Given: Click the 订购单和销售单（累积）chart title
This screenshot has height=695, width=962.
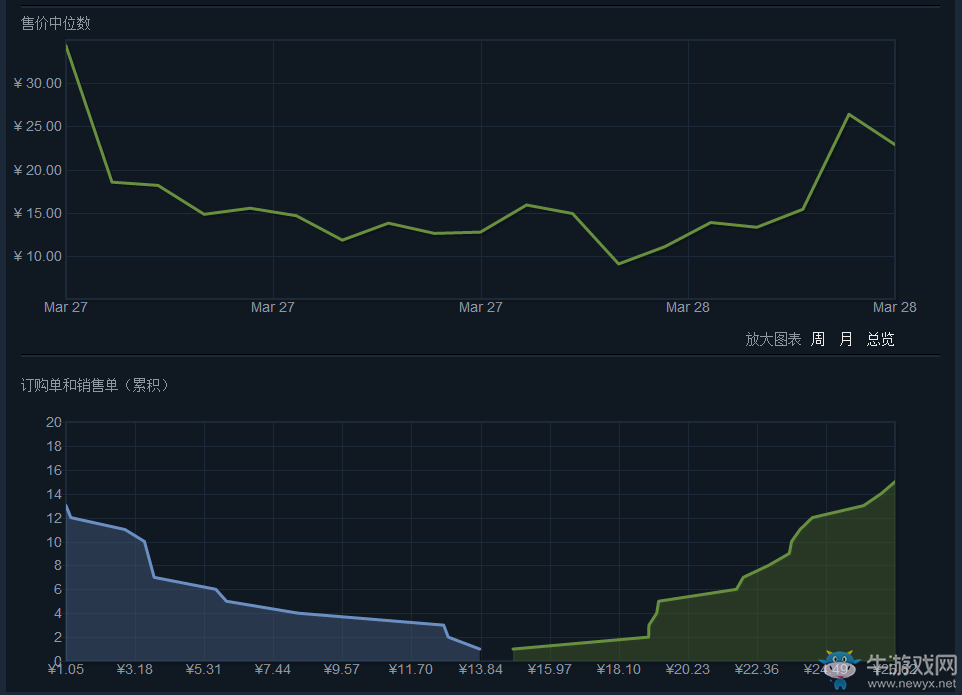Looking at the screenshot, I should pos(95,385).
